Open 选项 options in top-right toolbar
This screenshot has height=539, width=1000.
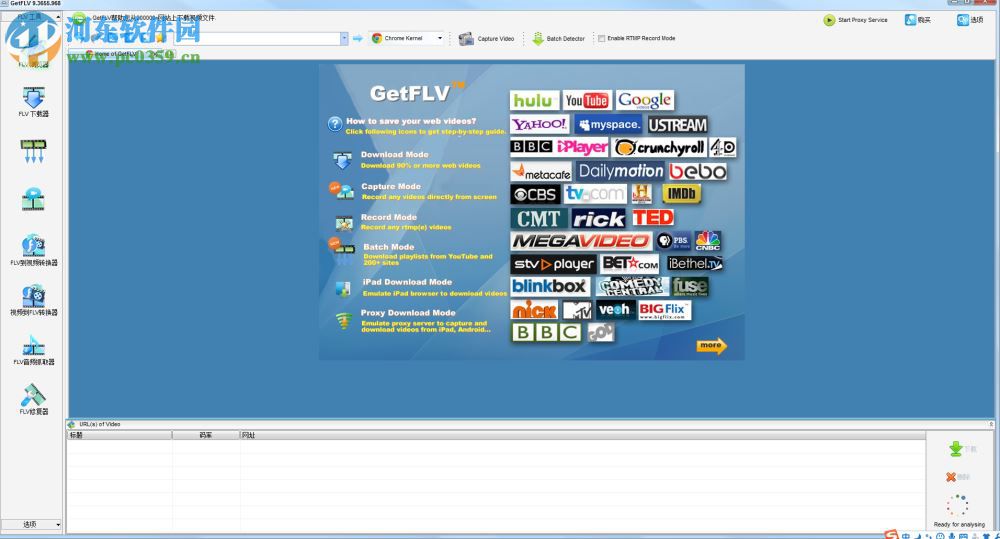point(970,20)
